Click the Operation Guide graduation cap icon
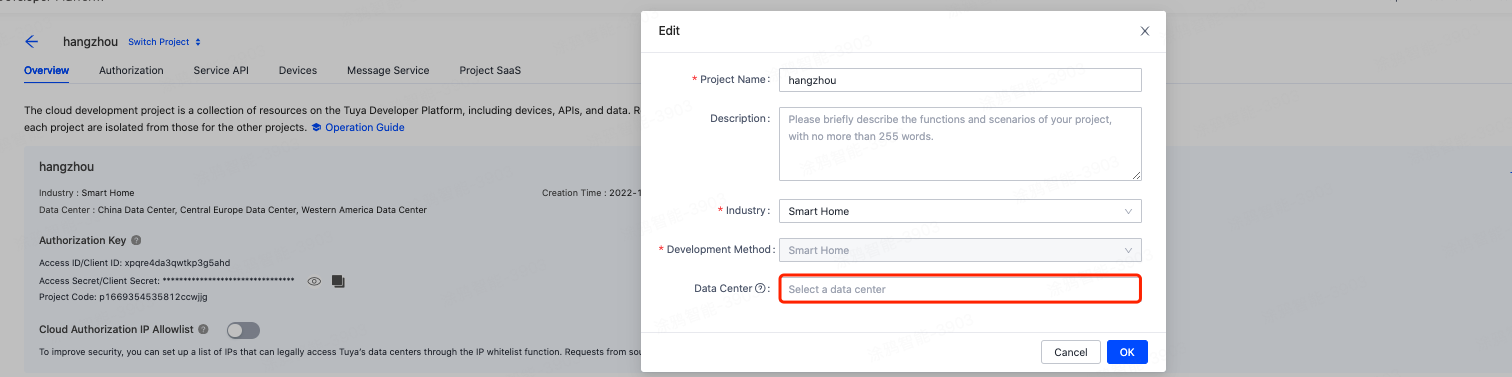Viewport: 1512px width, 377px height. (317, 128)
